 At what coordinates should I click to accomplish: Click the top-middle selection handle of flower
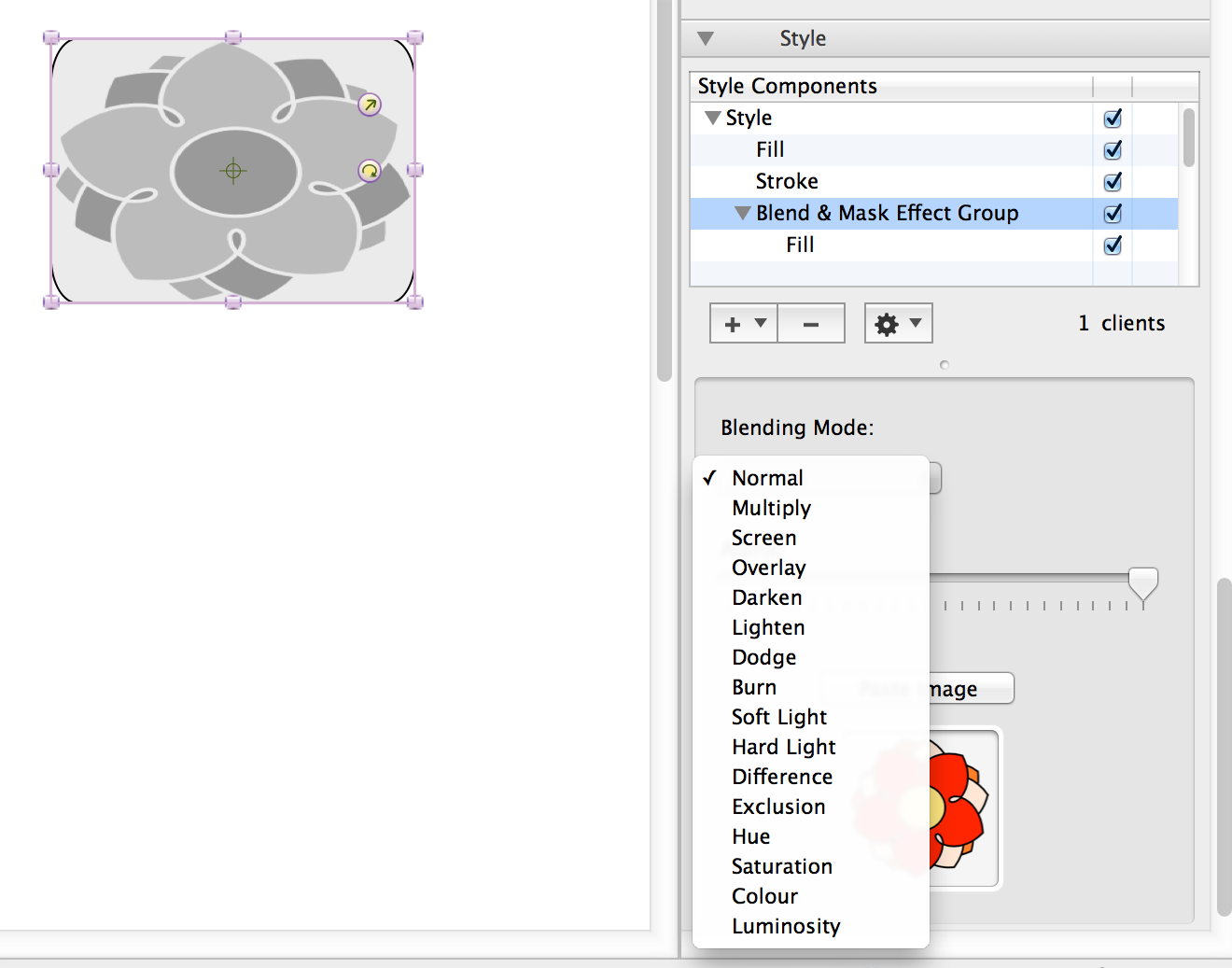click(233, 37)
